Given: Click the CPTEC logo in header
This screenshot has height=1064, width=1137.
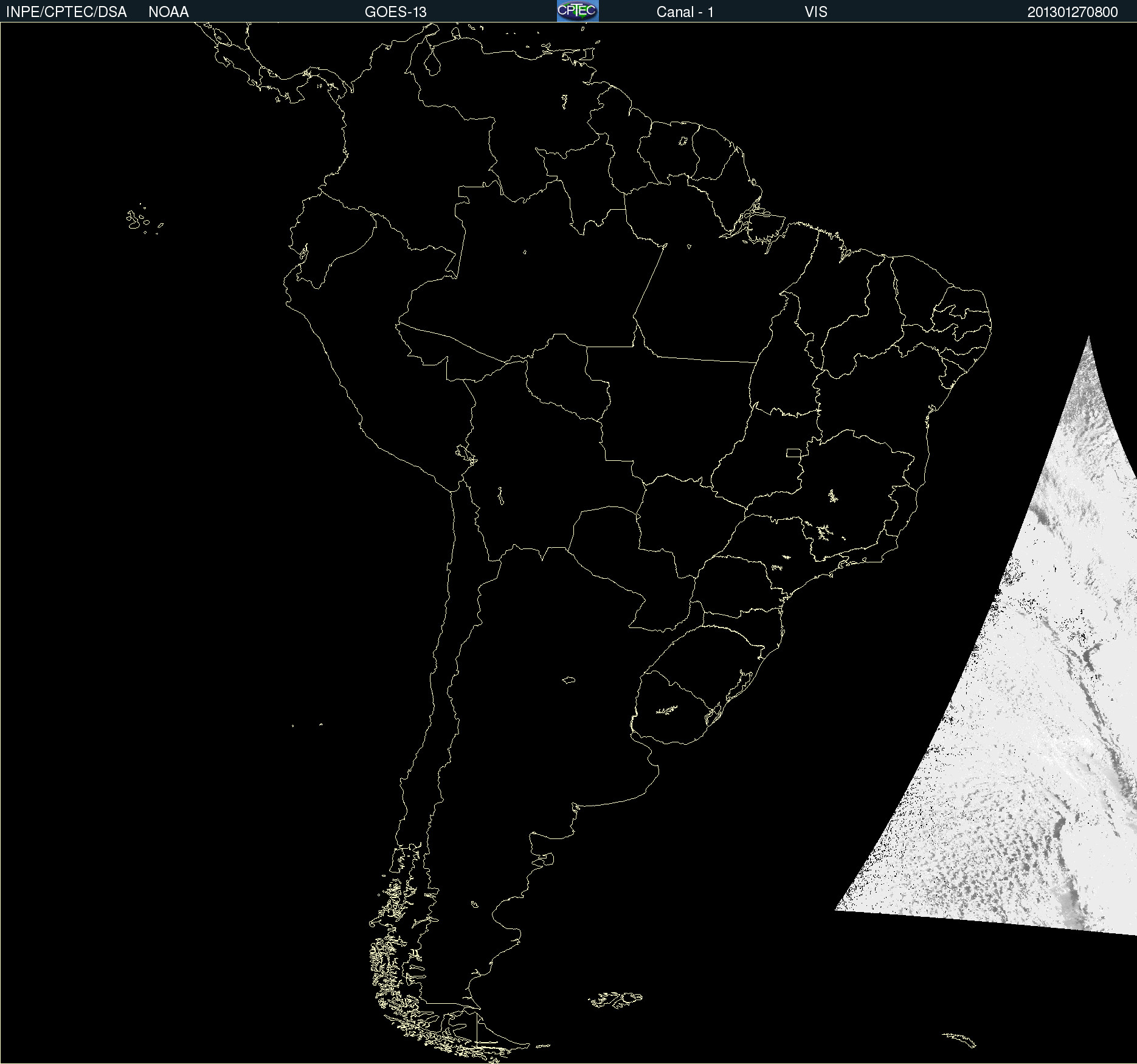Looking at the screenshot, I should (x=578, y=11).
